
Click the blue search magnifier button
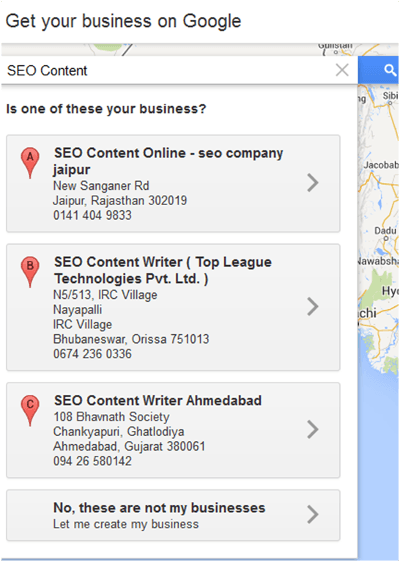pos(378,70)
